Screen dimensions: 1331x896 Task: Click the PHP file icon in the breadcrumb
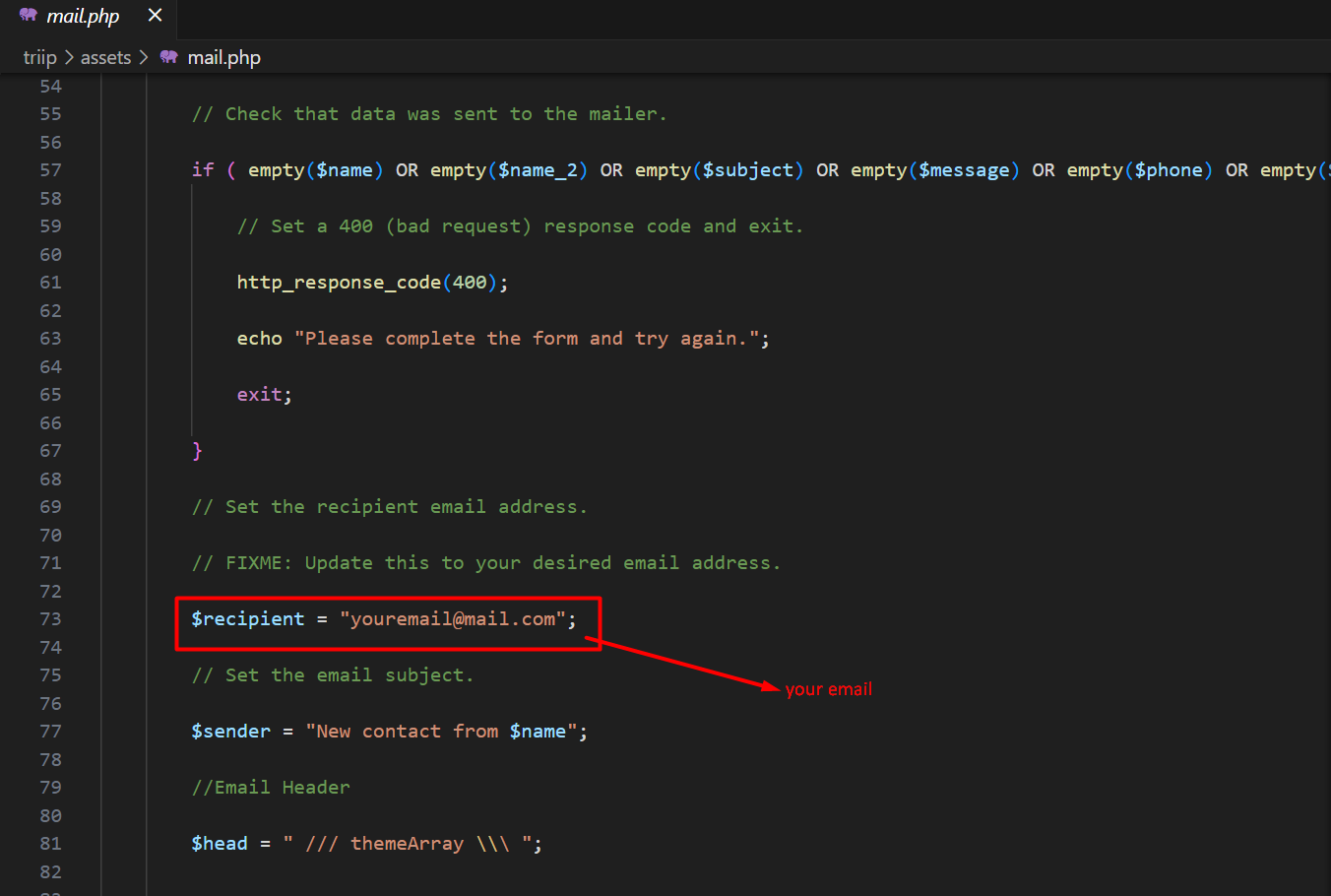(x=169, y=57)
